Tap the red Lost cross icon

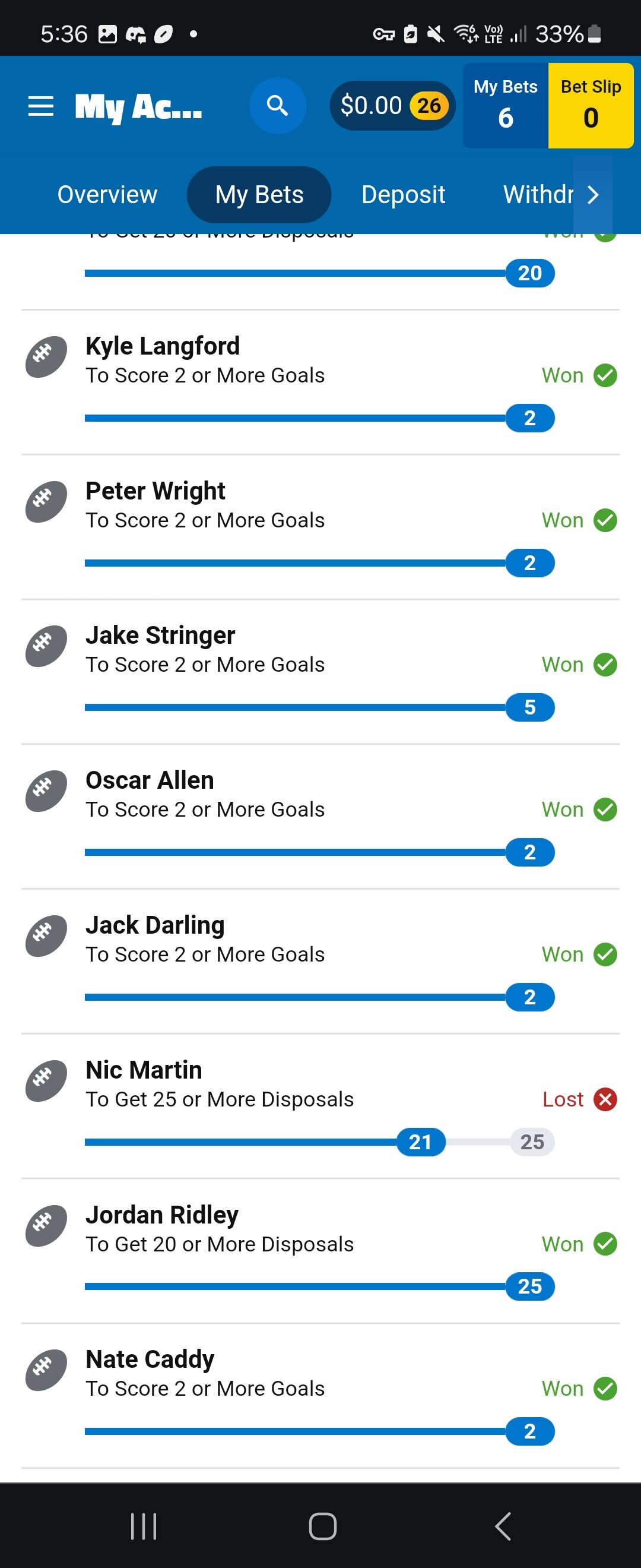(605, 1099)
